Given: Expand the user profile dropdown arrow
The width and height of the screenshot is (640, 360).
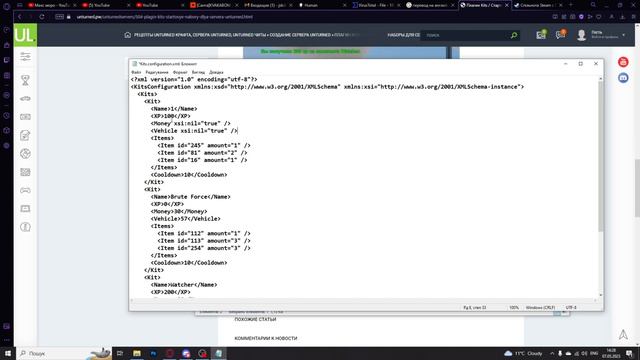Looking at the screenshot, I should coord(624,36).
